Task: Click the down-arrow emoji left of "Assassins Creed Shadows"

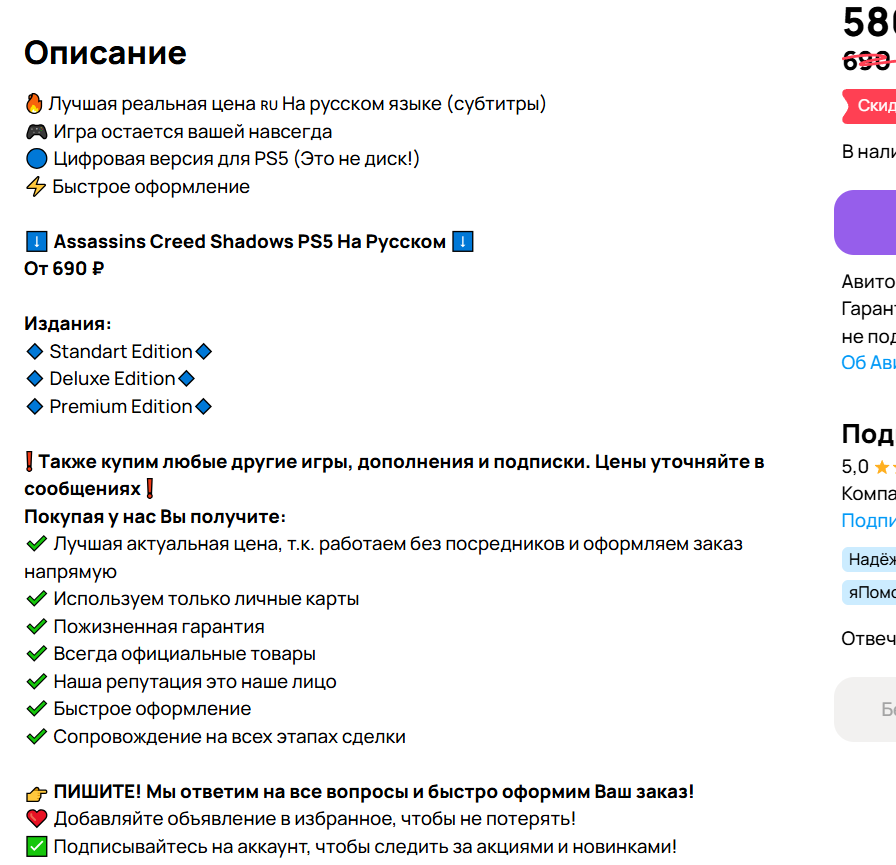Action: (x=36, y=242)
